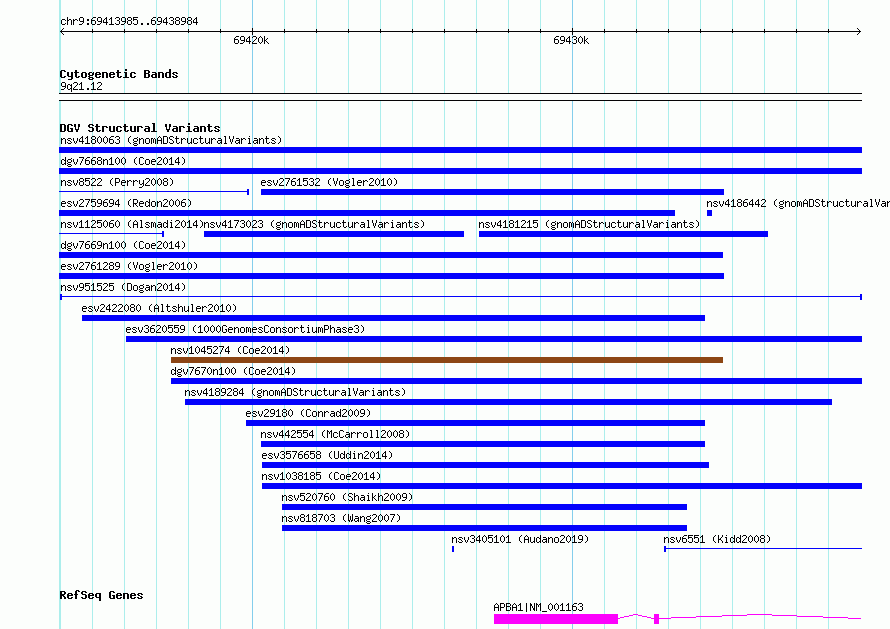The width and height of the screenshot is (890, 629).
Task: Click the nsv6551 (Kidd2008) label
Action: pyautogui.click(x=717, y=539)
